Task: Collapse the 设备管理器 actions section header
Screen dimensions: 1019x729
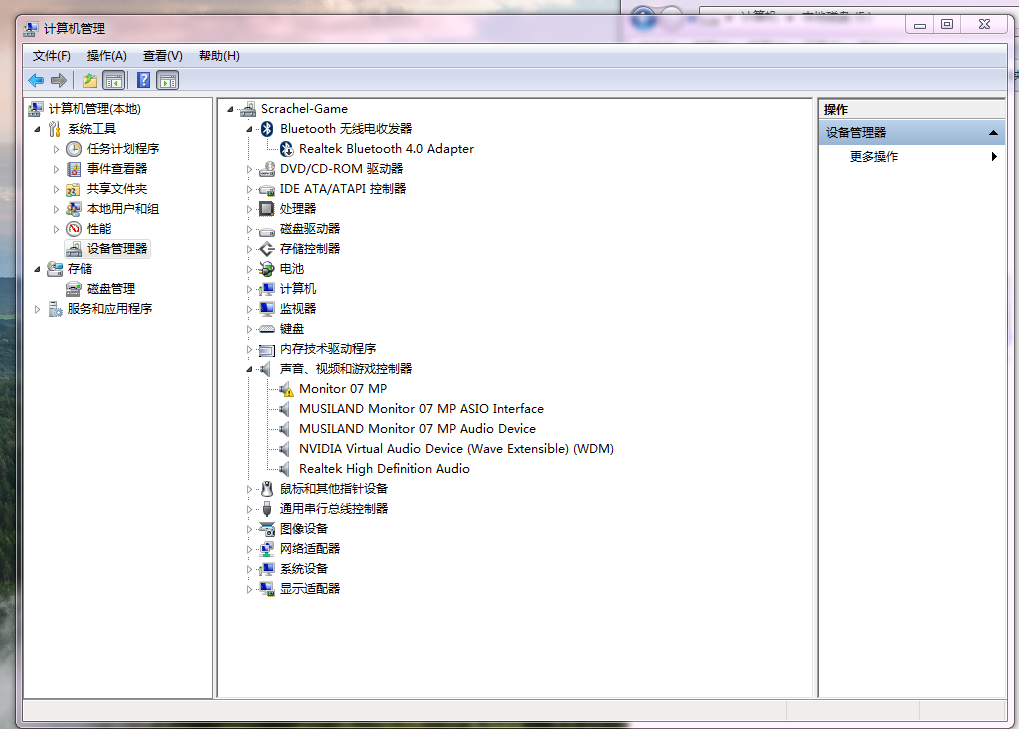Action: pyautogui.click(x=993, y=133)
